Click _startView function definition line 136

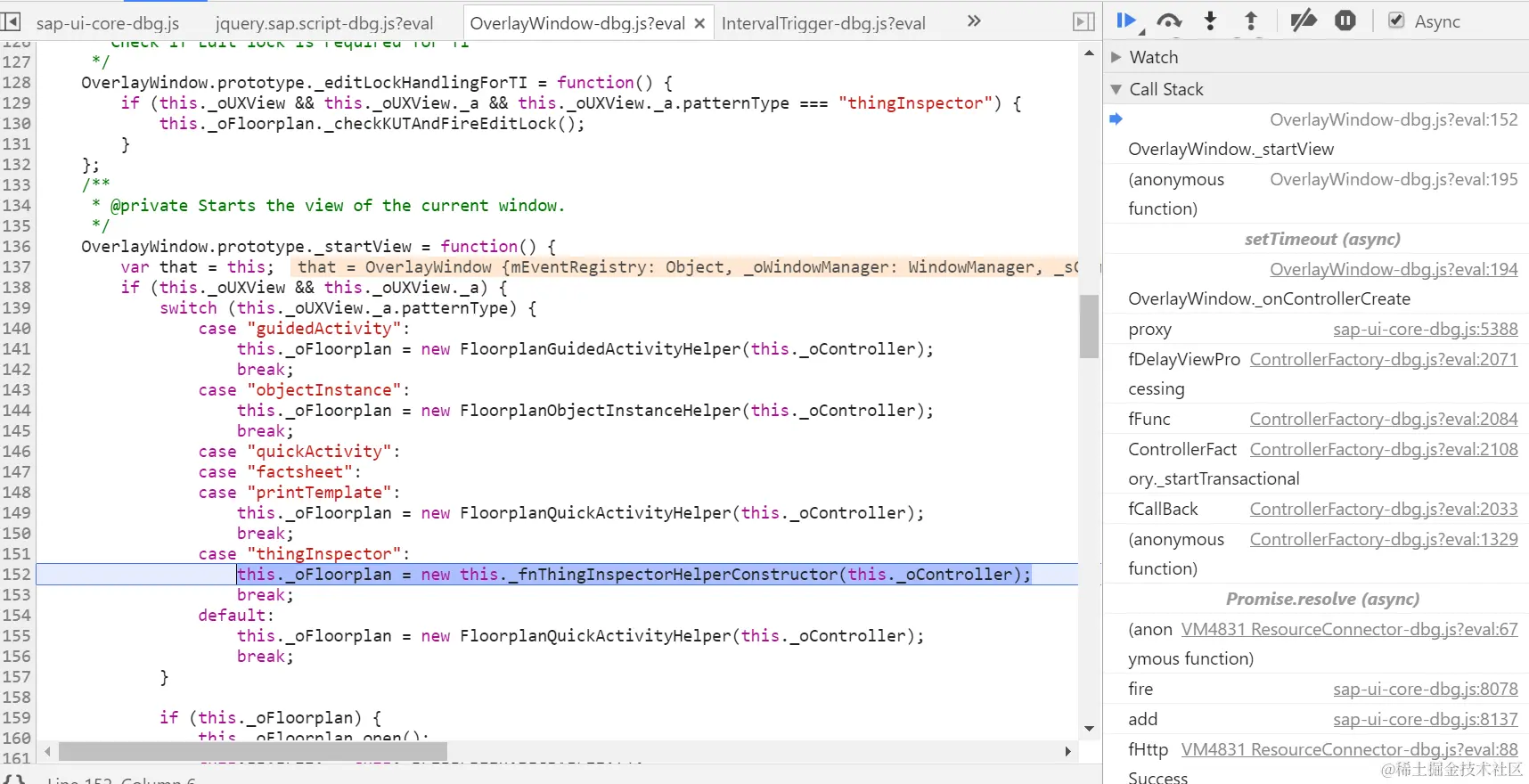[318, 246]
